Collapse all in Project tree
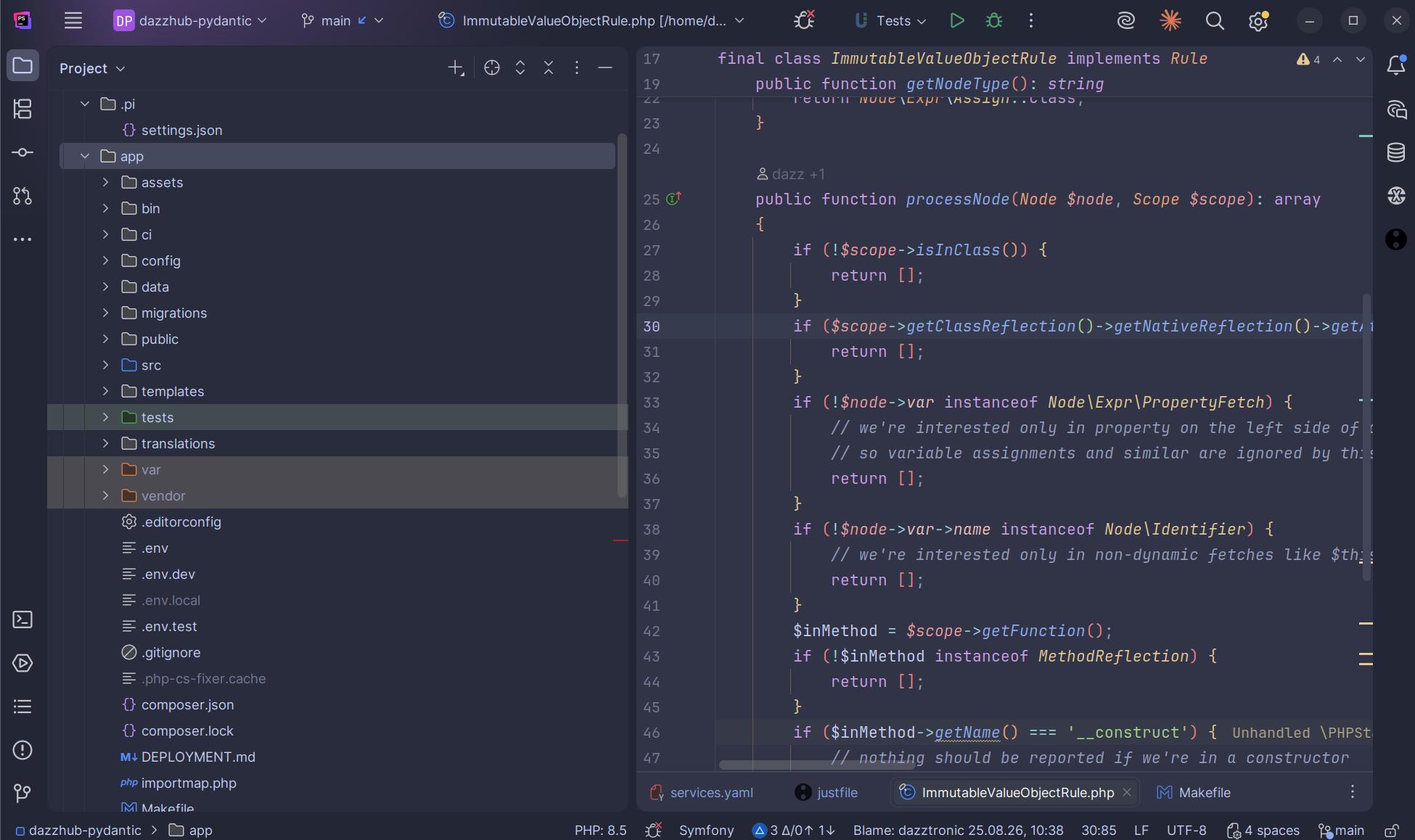The height and width of the screenshot is (840, 1415). pyautogui.click(x=549, y=67)
